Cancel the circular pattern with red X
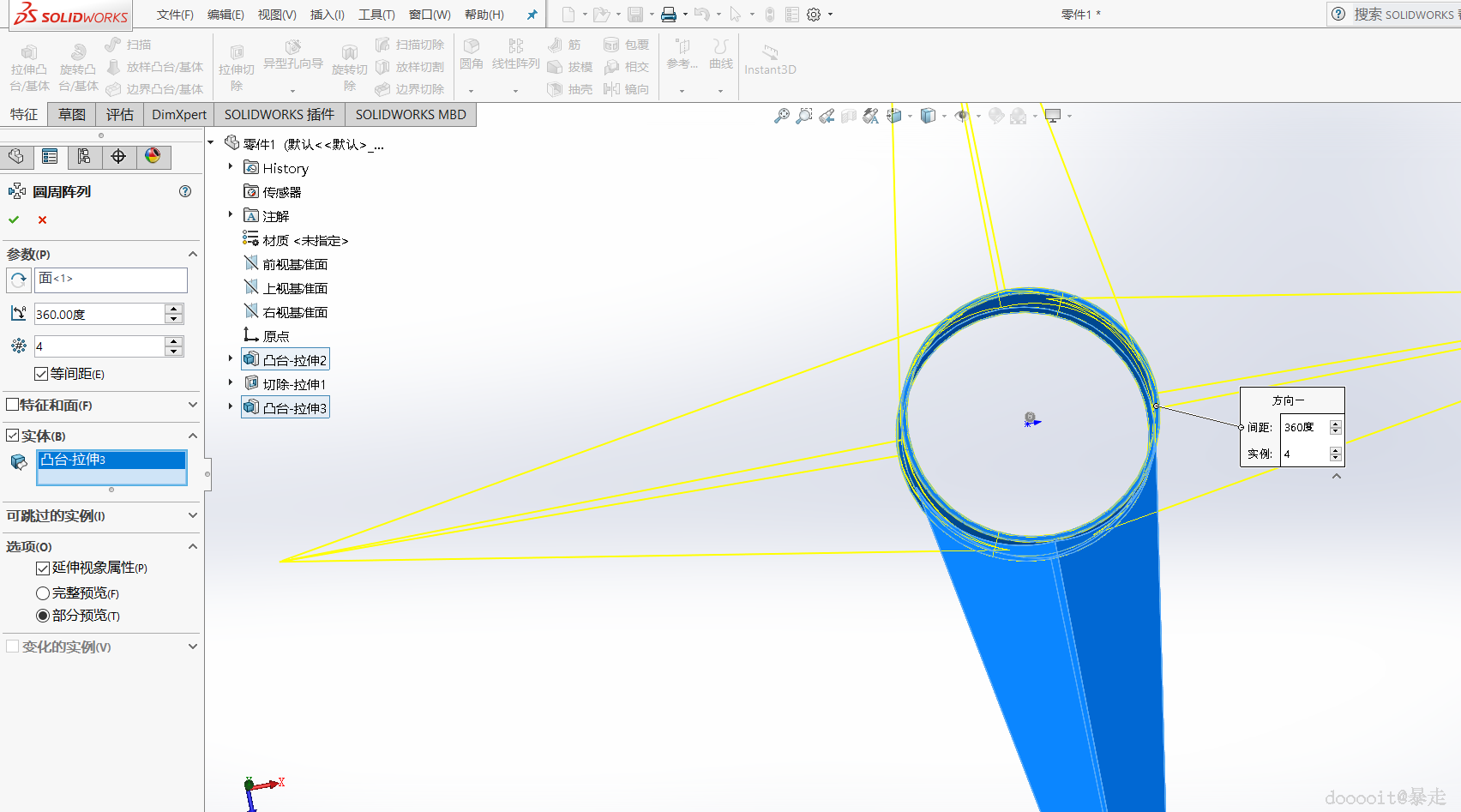The width and height of the screenshot is (1461, 812). (x=42, y=220)
